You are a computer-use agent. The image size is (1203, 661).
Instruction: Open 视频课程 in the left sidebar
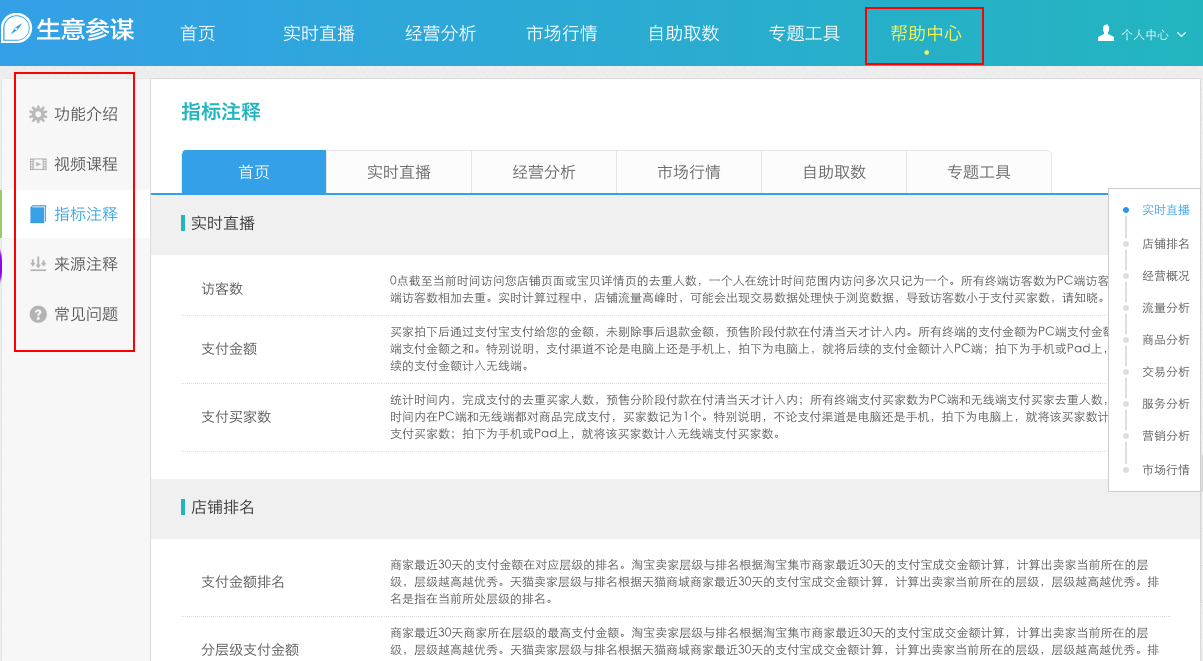(x=86, y=164)
